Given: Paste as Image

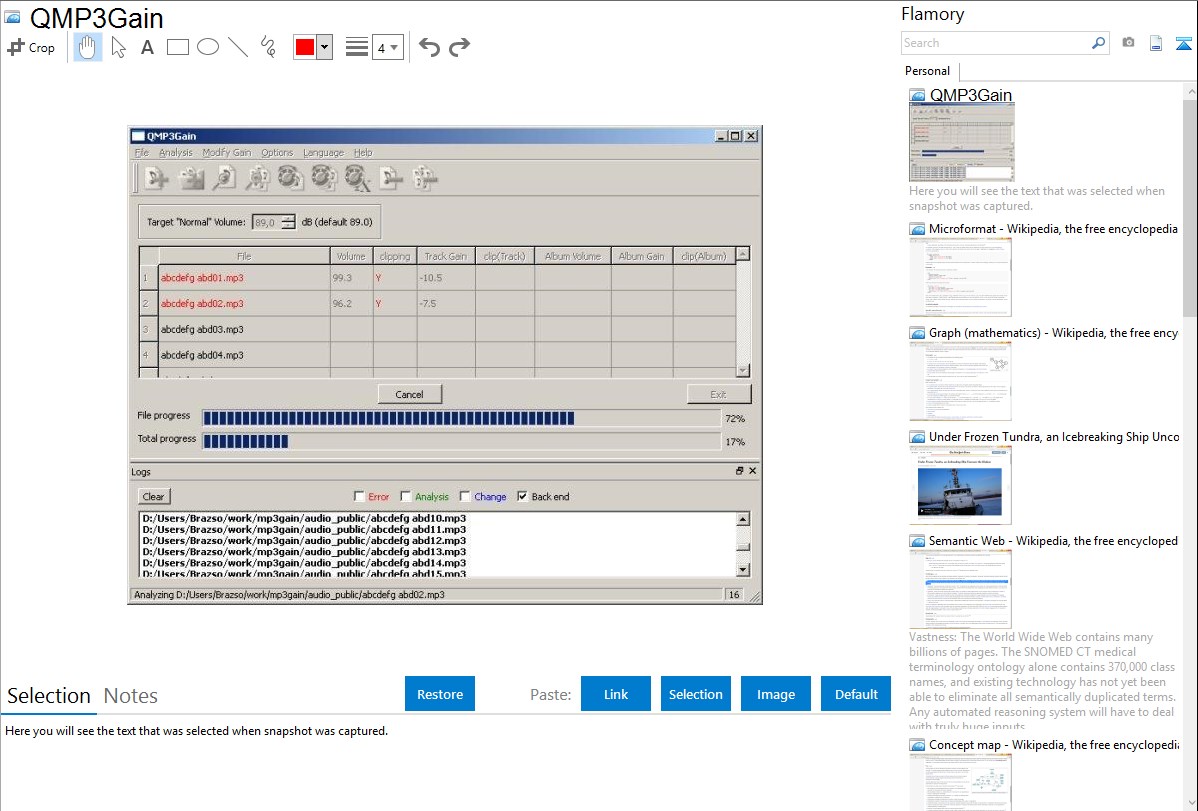Looking at the screenshot, I should [x=775, y=694].
